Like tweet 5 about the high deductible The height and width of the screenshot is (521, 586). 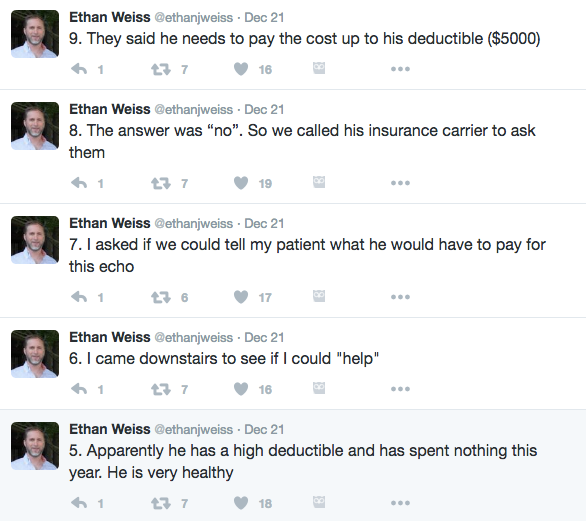point(241,503)
